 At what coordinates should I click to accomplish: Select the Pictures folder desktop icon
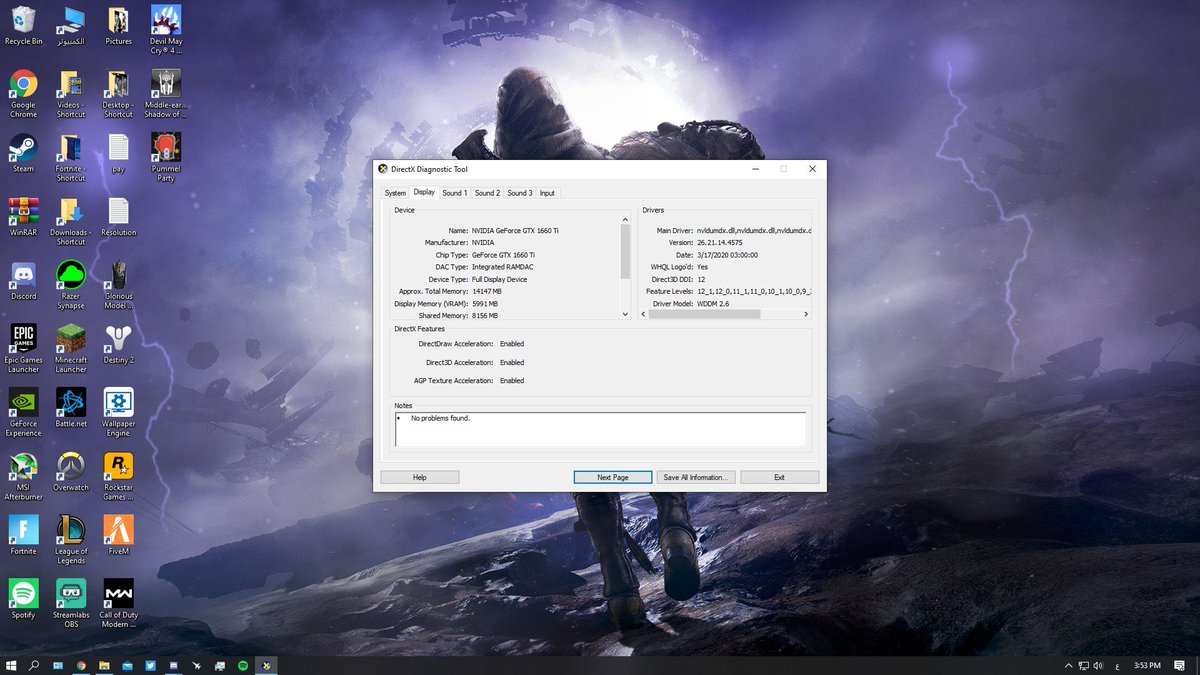(118, 27)
